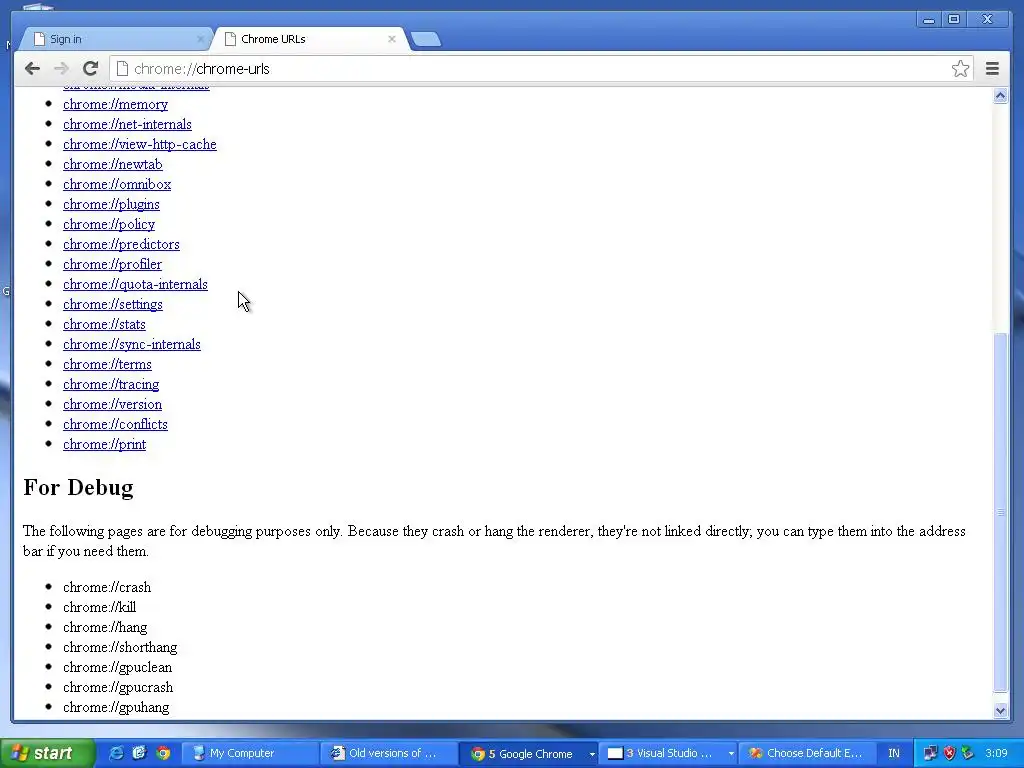Click the 3:09 system clock
The height and width of the screenshot is (768, 1024).
pos(997,753)
